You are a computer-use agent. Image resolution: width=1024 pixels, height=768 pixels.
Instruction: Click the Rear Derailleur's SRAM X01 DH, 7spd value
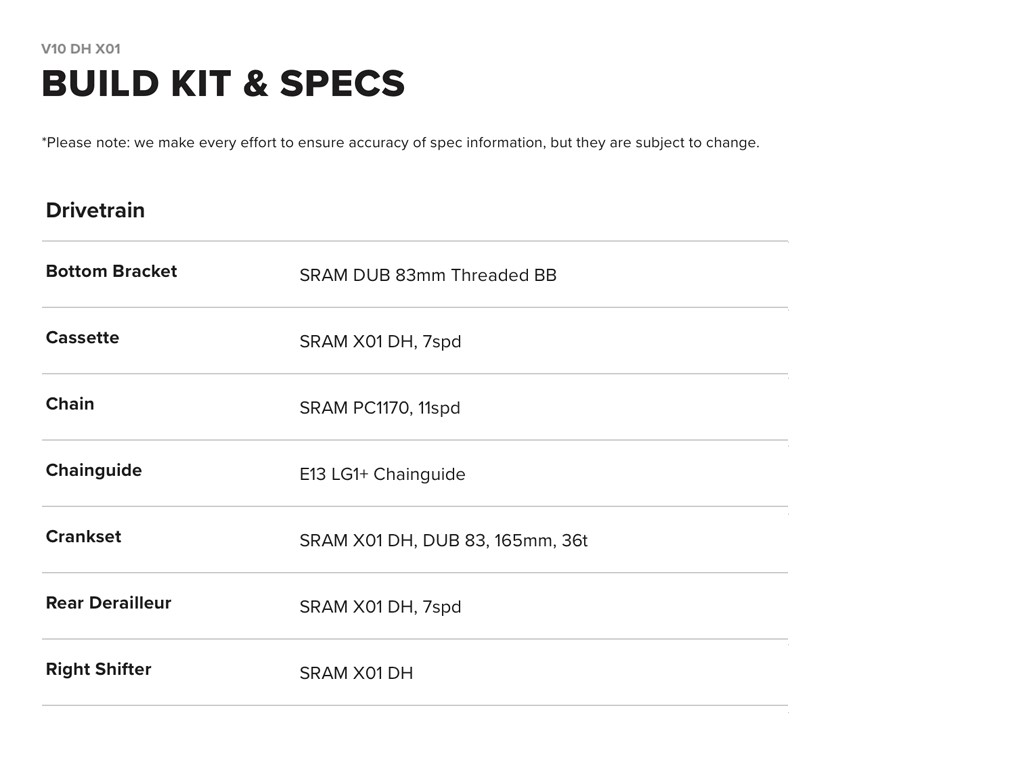click(x=380, y=607)
